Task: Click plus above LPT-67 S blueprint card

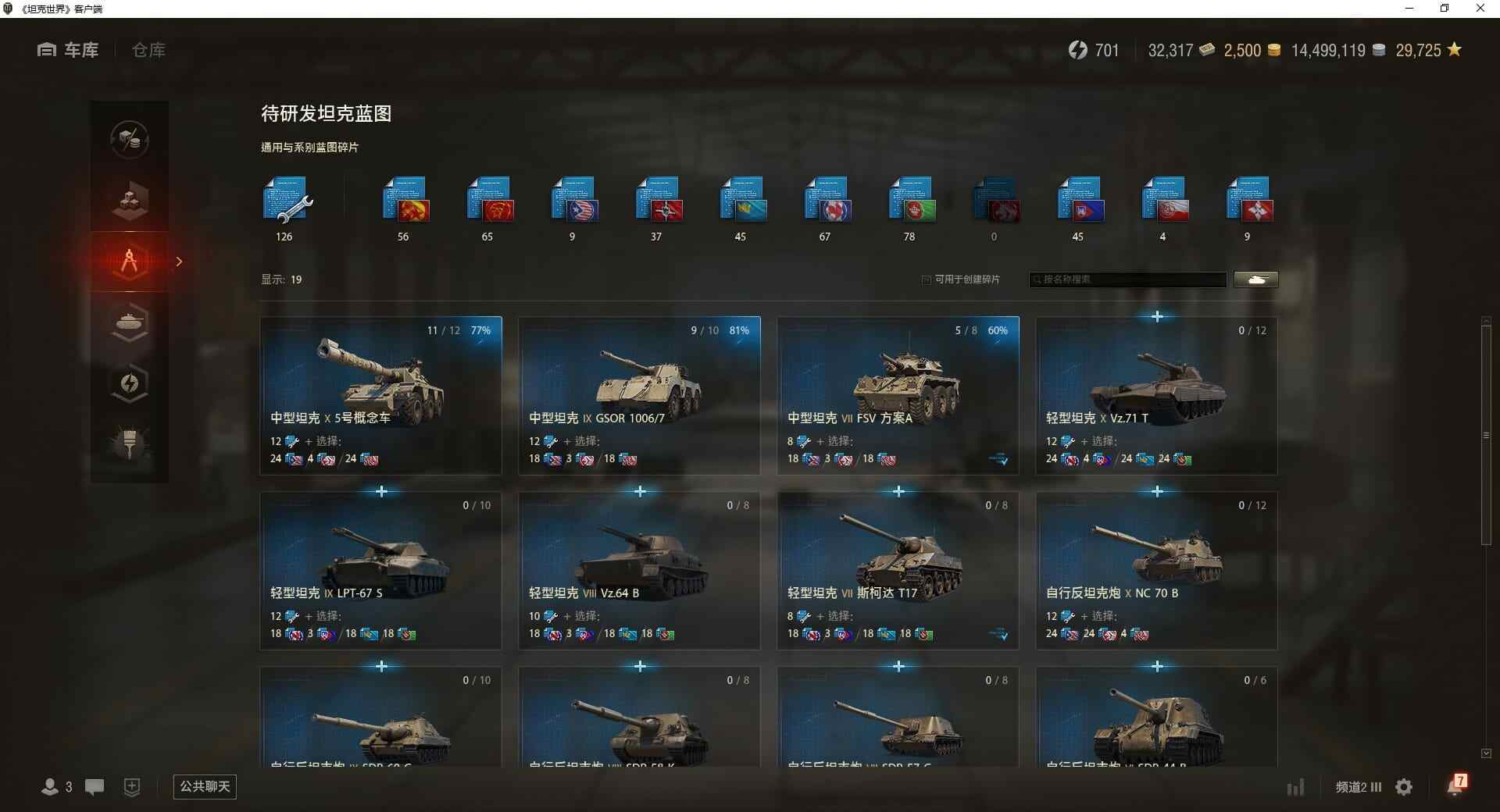Action: [381, 491]
